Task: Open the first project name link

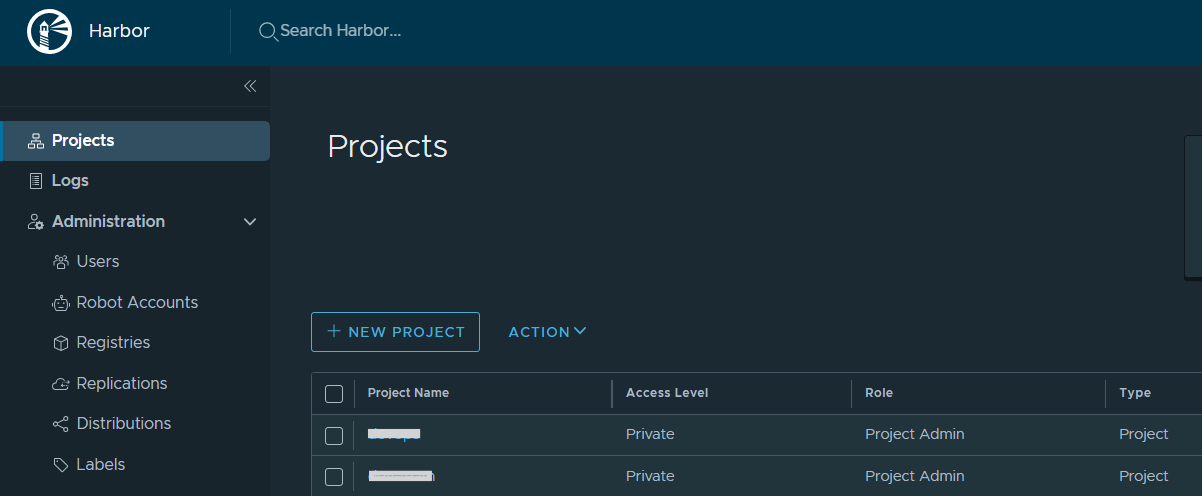Action: click(394, 434)
